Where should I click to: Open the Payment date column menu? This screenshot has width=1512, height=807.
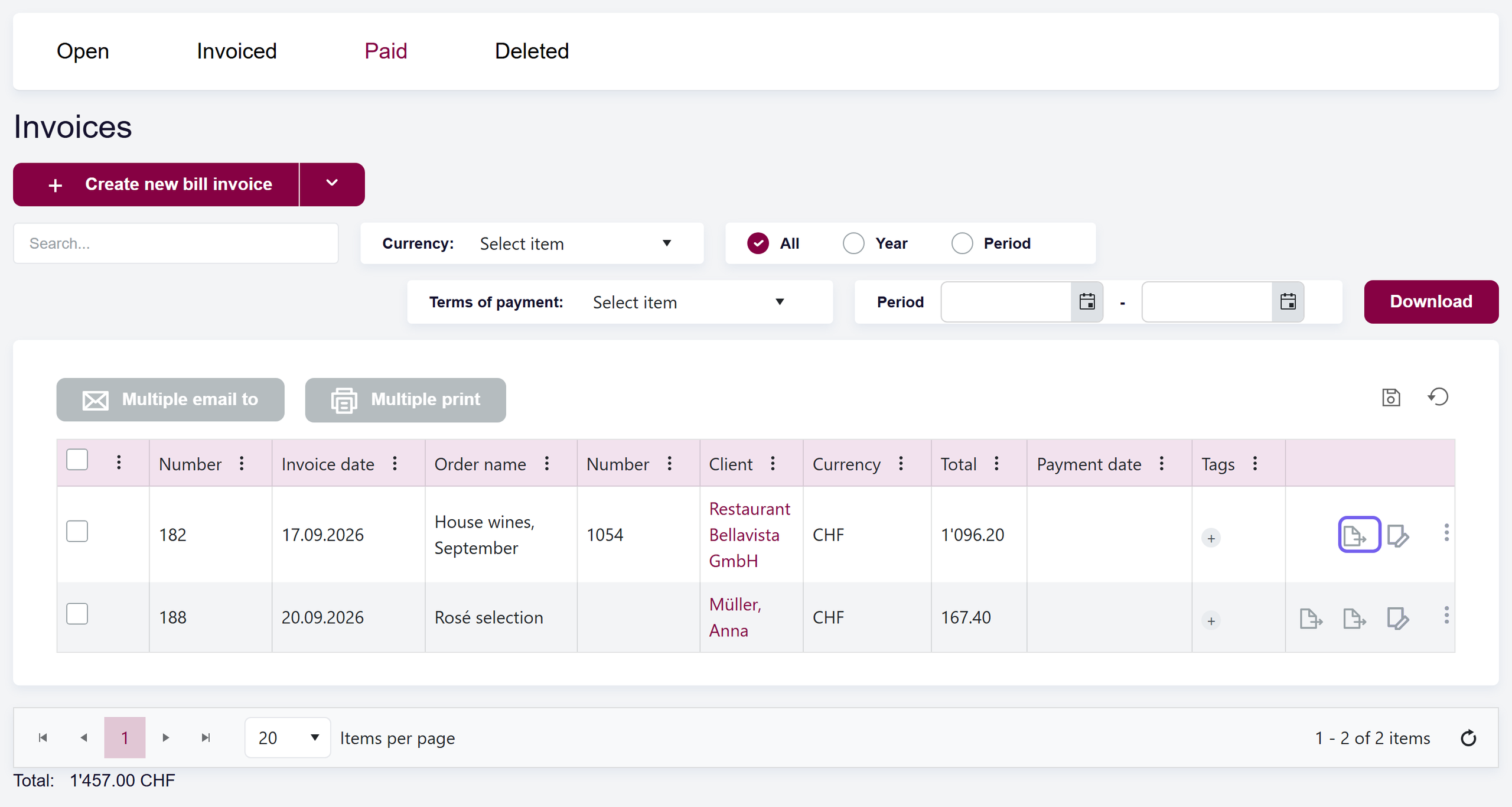[x=1162, y=464]
